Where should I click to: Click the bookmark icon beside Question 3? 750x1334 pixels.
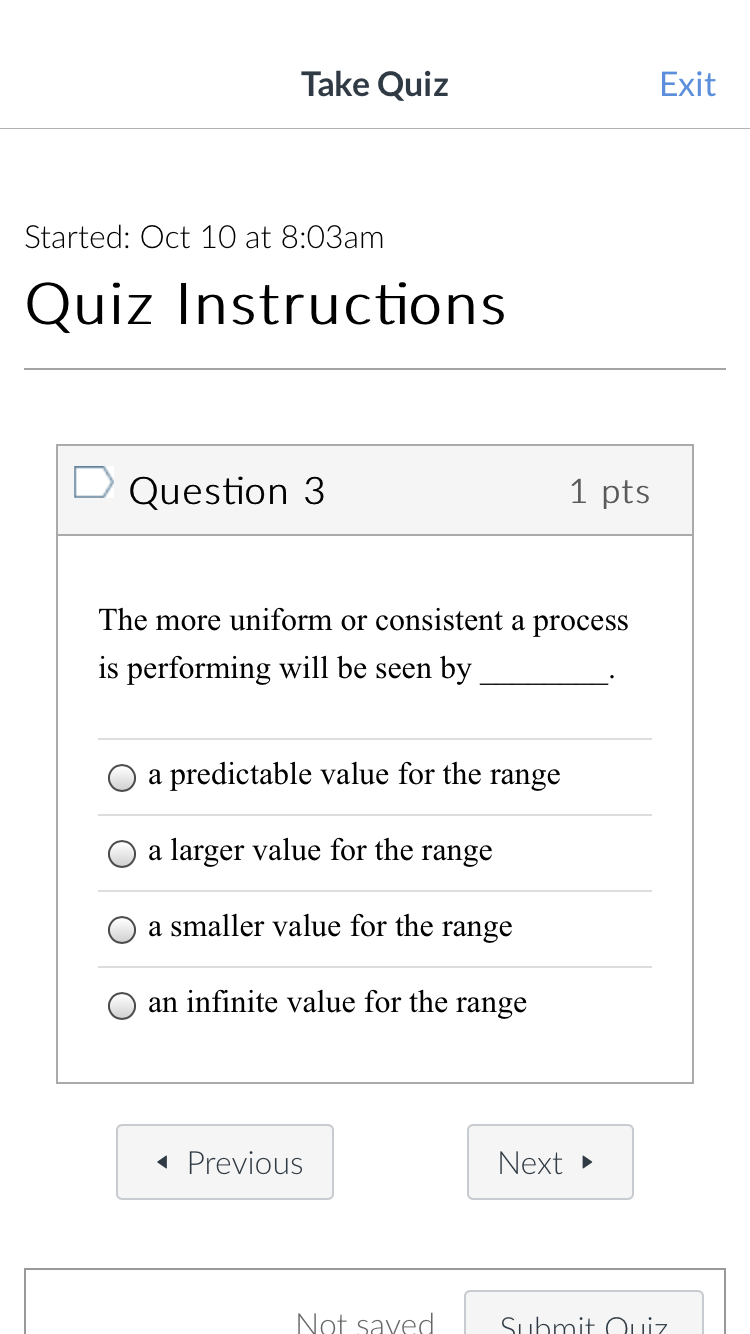(93, 483)
